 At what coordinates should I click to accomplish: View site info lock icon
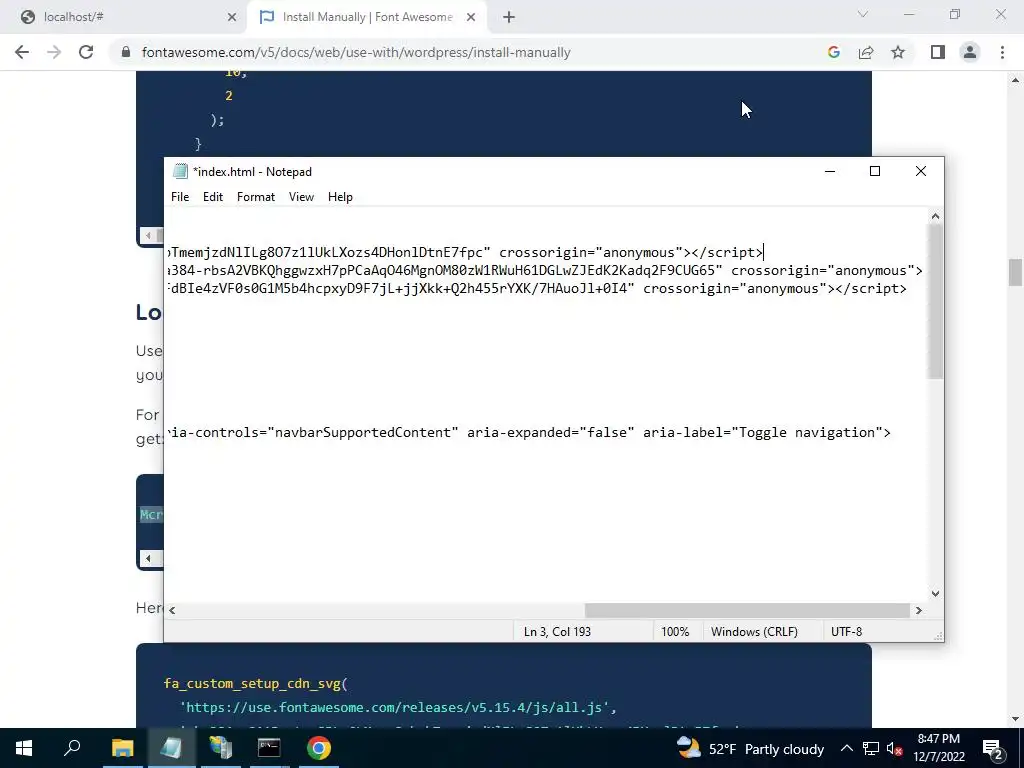pos(126,52)
